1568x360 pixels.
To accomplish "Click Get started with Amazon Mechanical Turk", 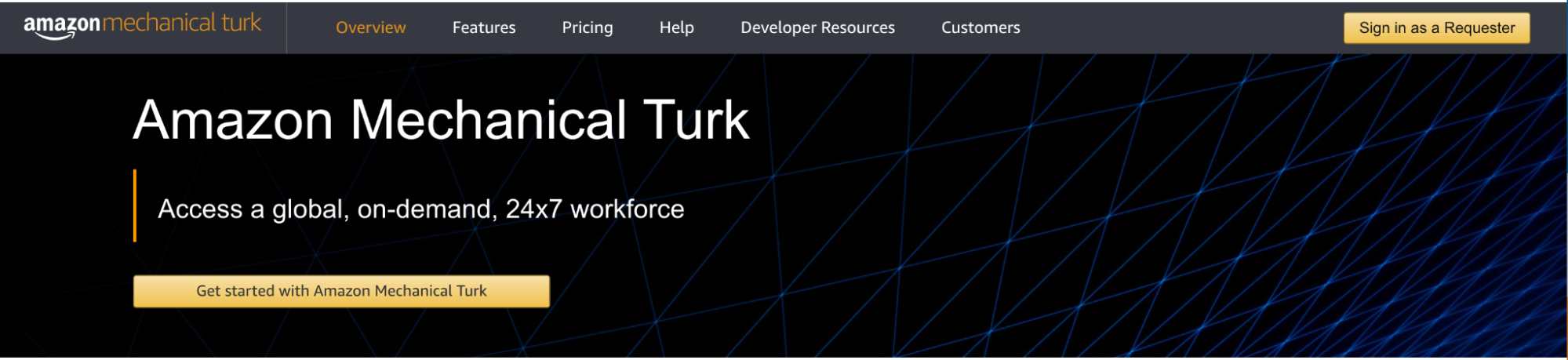I will point(341,291).
